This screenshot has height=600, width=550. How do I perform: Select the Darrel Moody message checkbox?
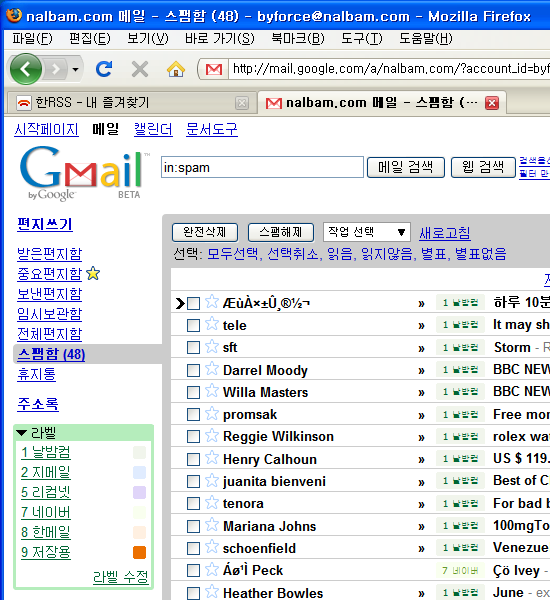193,370
